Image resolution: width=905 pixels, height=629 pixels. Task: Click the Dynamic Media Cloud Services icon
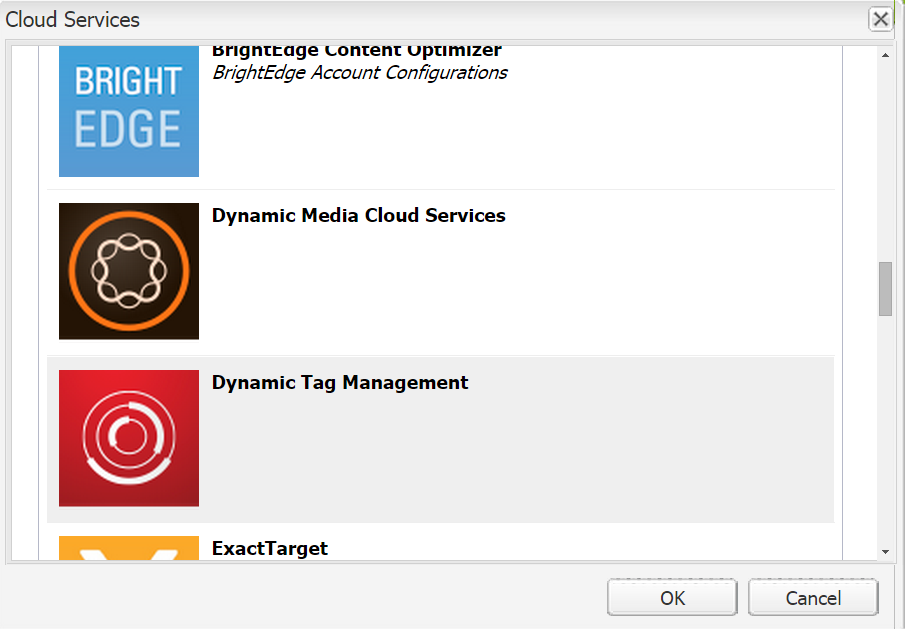pos(129,271)
